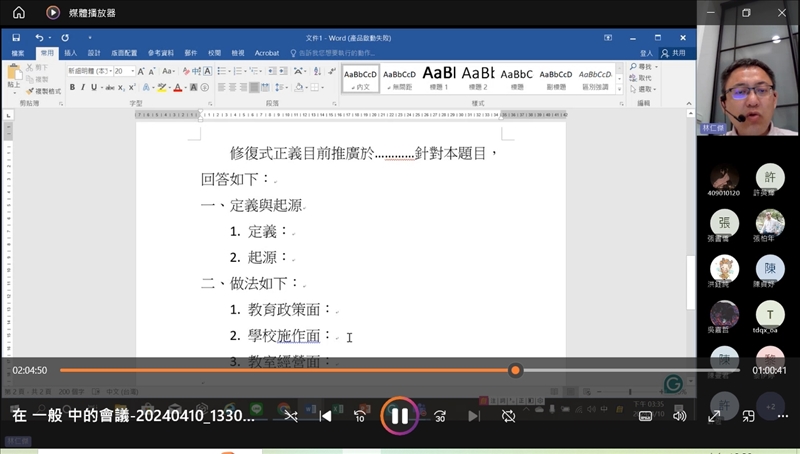Screen dimensions: 800x454
Task: Toggle closed captions
Action: click(646, 416)
